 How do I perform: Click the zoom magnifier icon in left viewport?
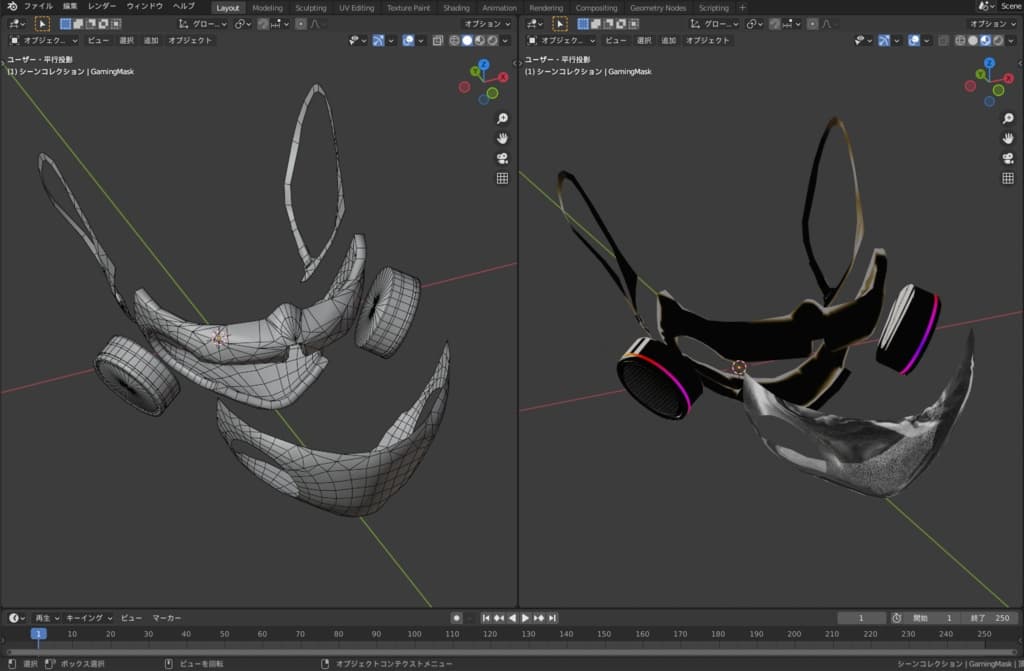tap(502, 118)
